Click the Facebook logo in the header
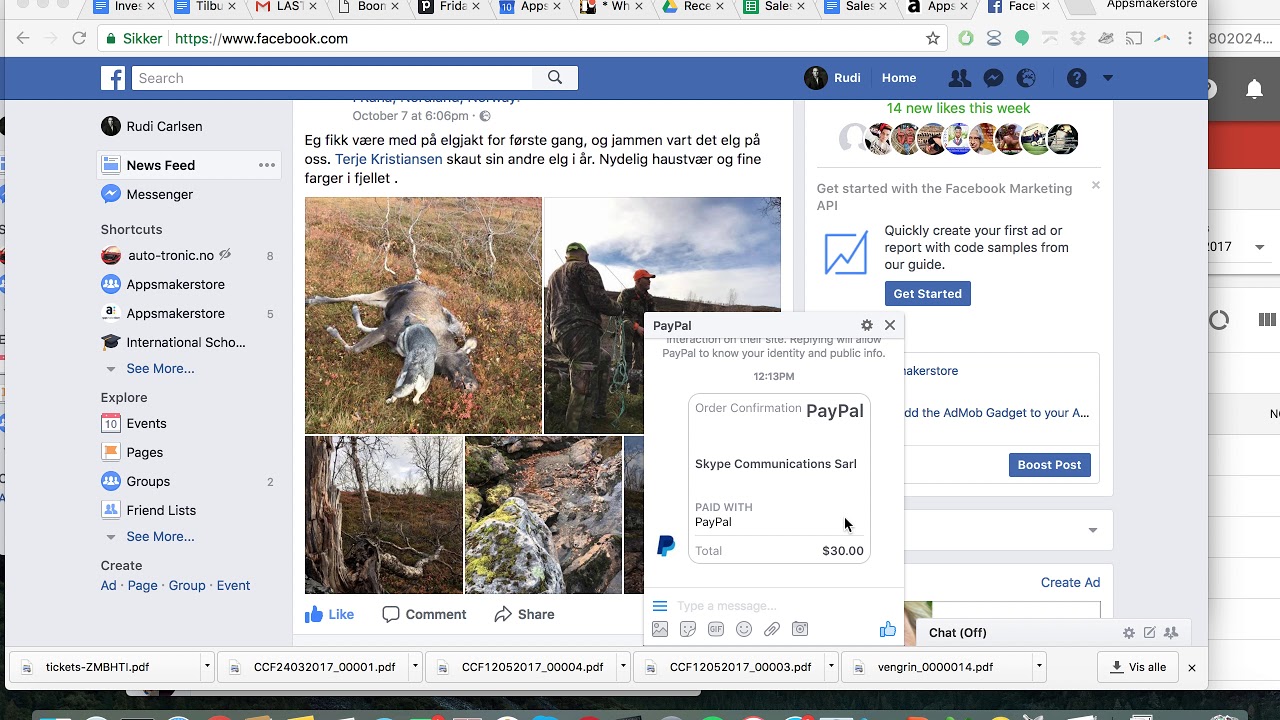 point(113,78)
